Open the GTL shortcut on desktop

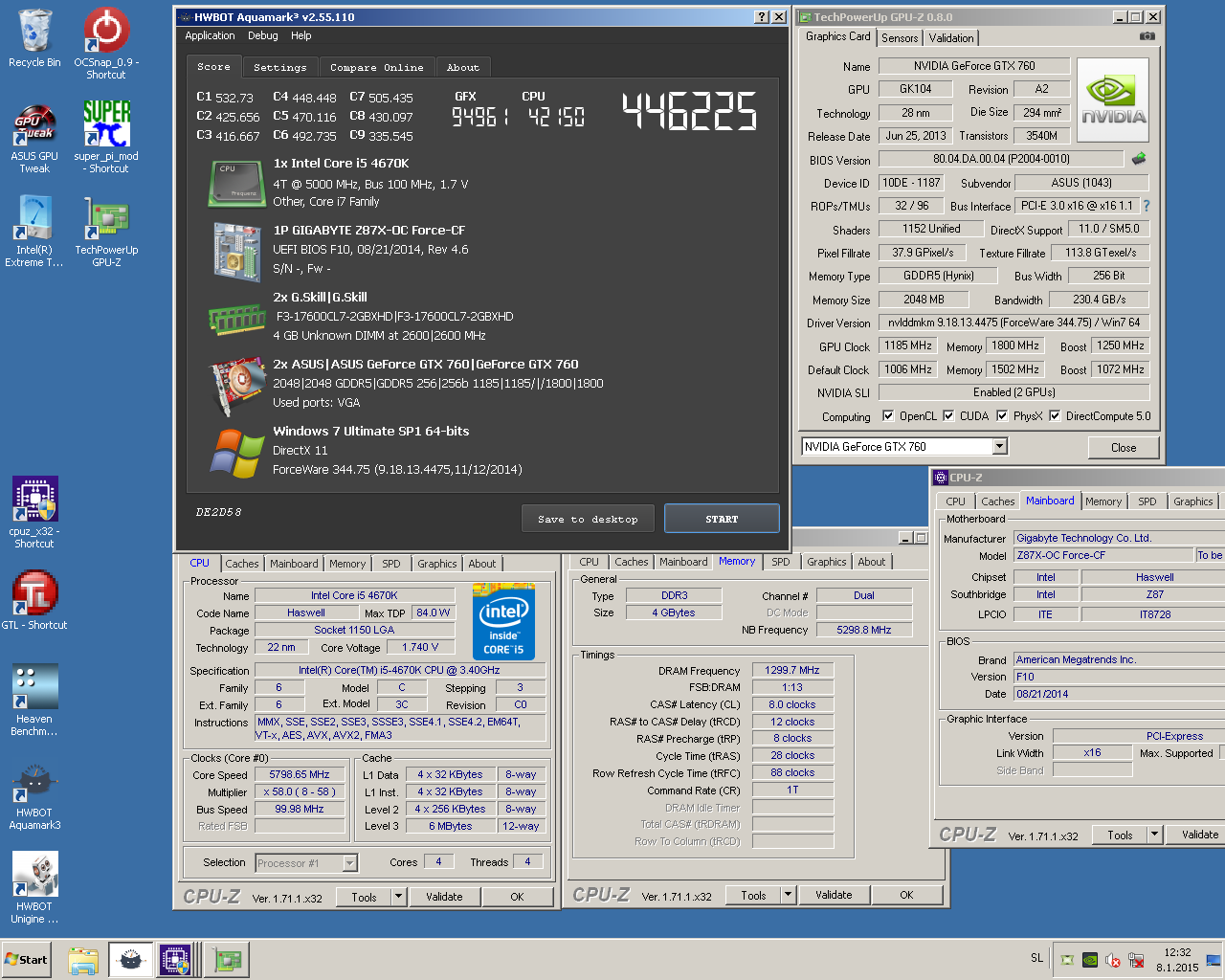tap(34, 599)
